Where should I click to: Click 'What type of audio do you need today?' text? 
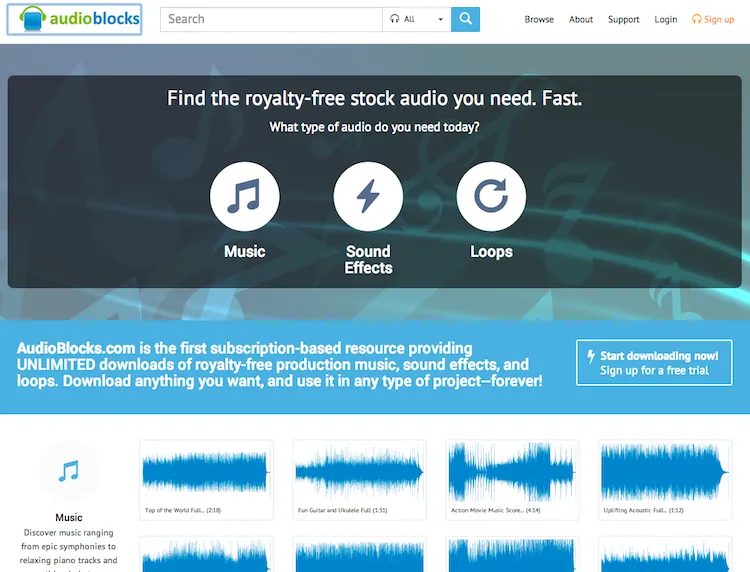pos(374,127)
